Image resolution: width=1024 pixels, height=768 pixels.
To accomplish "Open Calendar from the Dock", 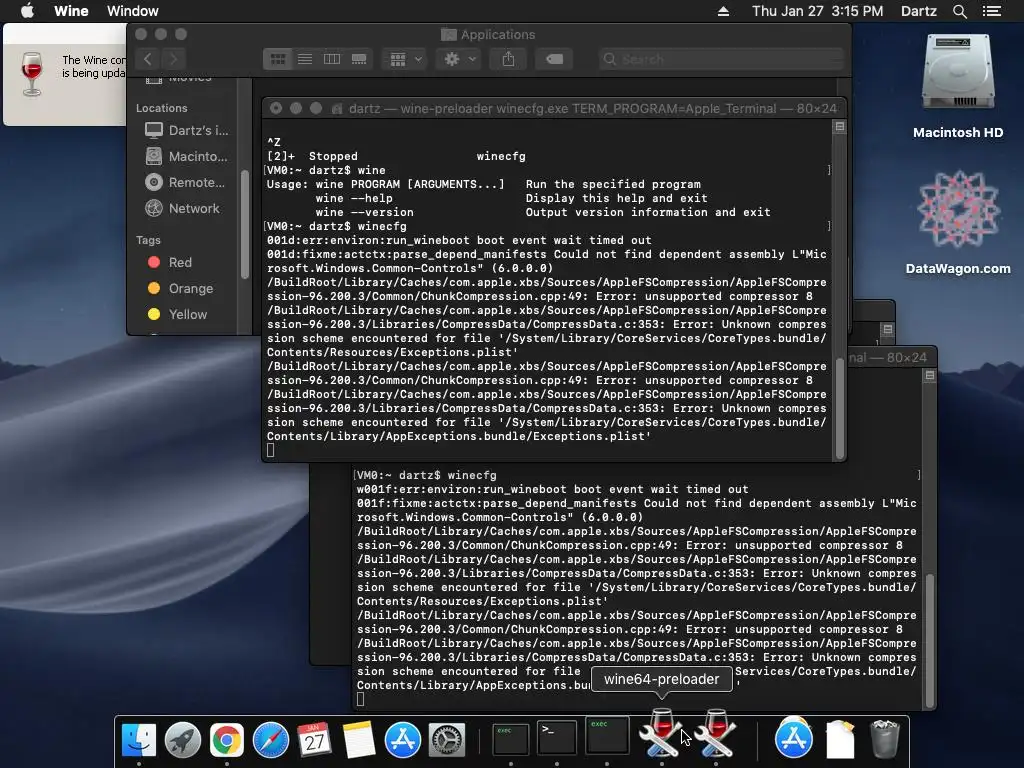I will 315,740.
